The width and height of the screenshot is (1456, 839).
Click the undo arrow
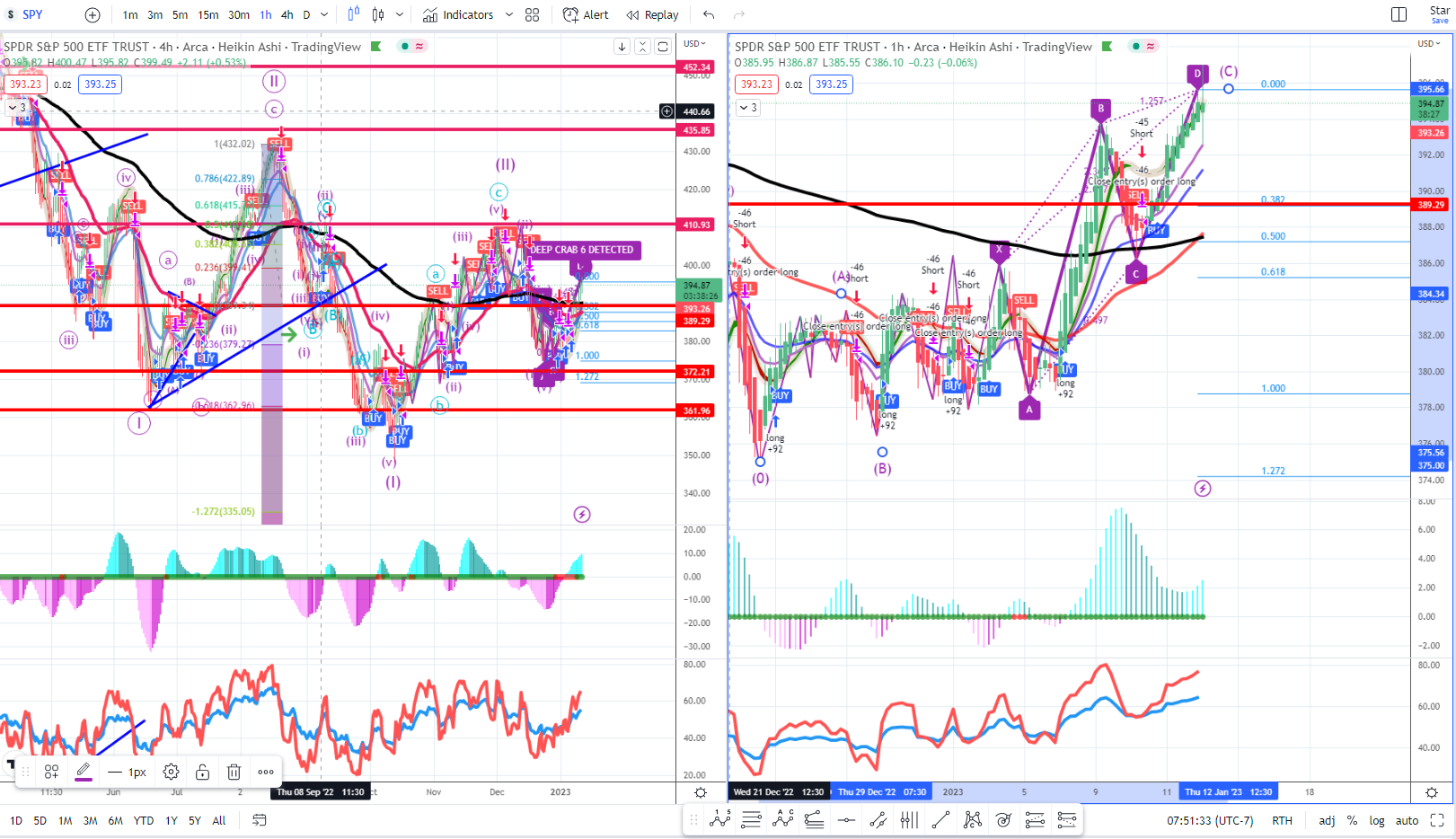click(709, 15)
